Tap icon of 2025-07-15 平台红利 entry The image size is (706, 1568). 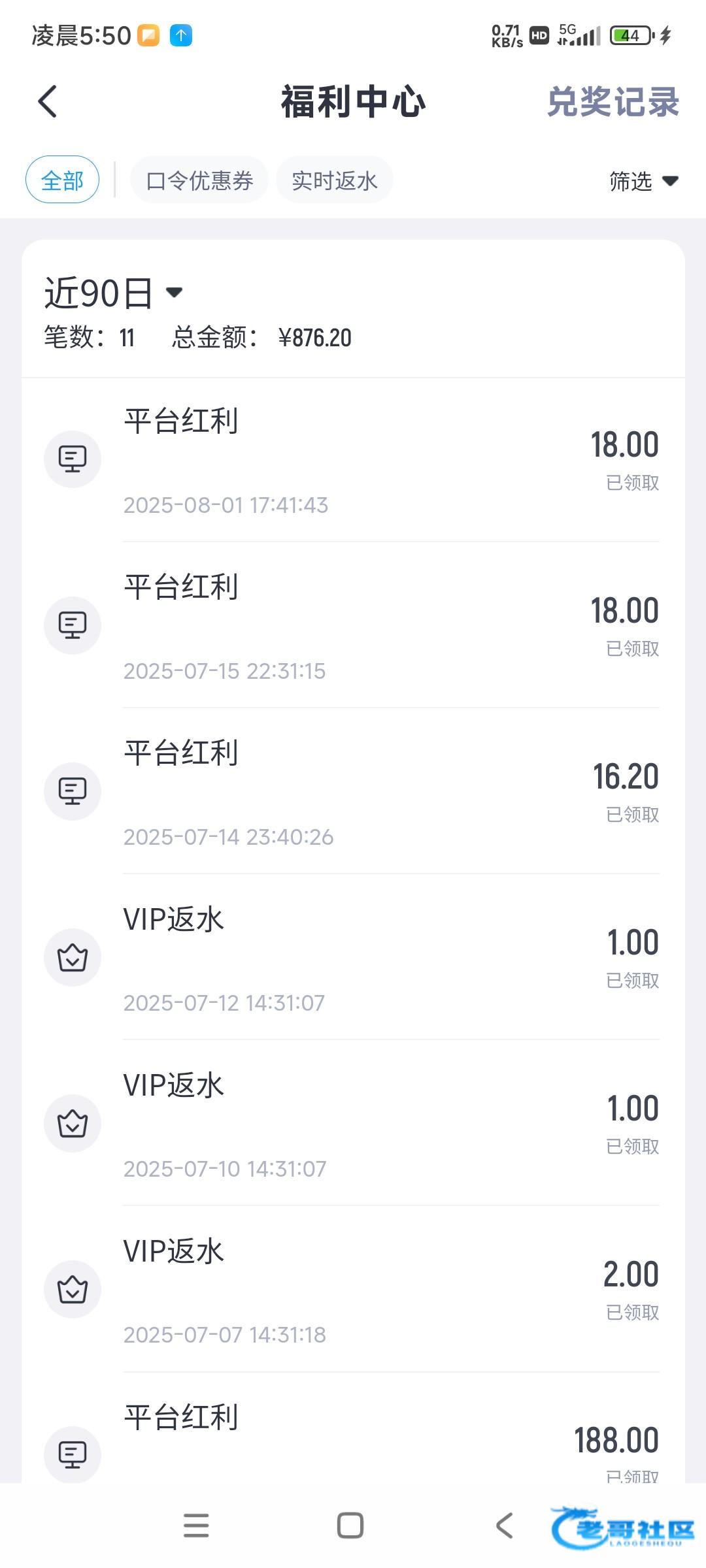coord(73,625)
